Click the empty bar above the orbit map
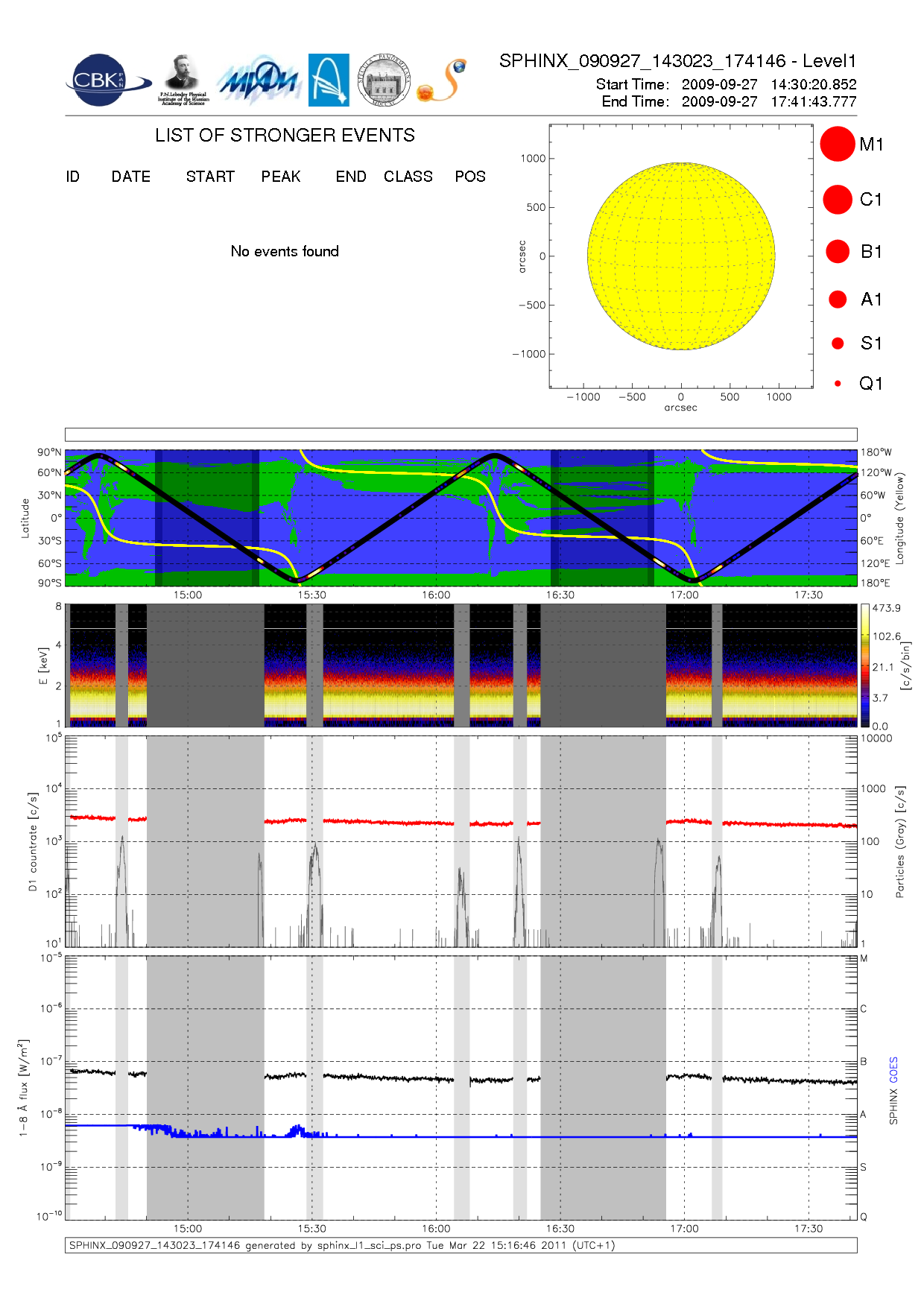The image size is (924, 1307). (461, 434)
